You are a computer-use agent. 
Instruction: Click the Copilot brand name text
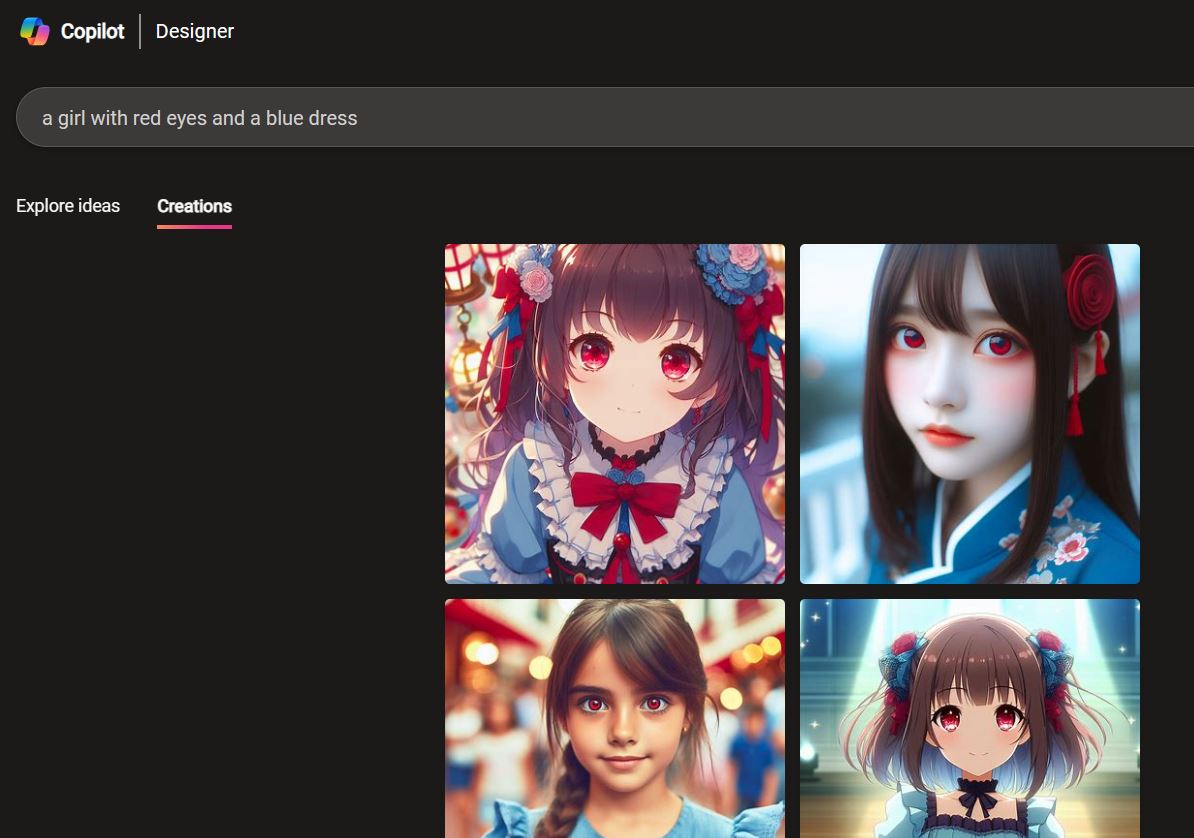pos(92,31)
